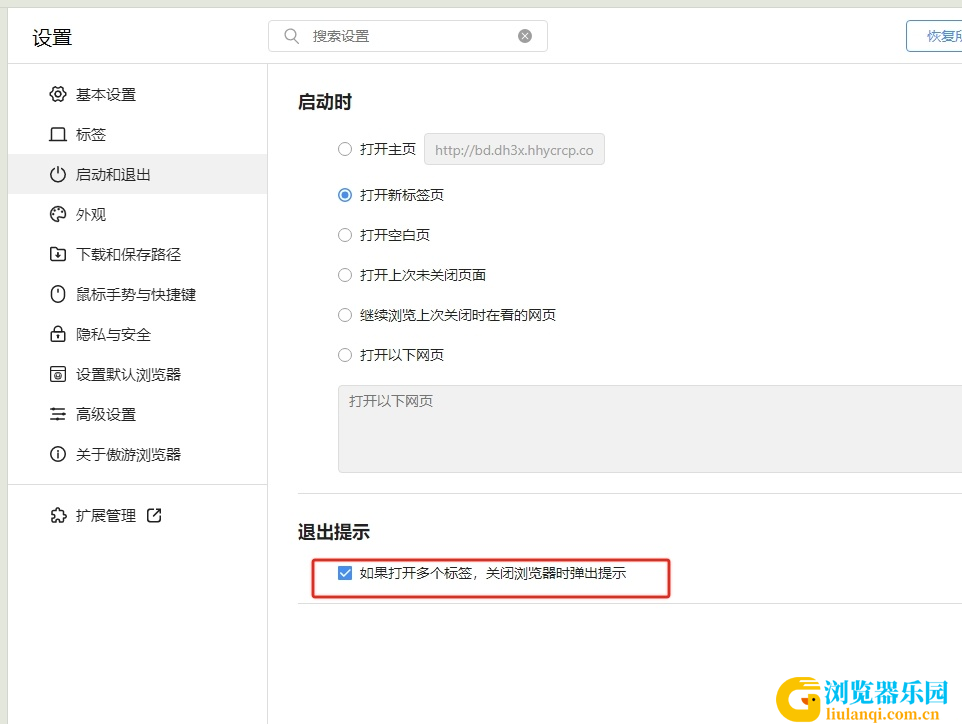Uncheck 如果打开多个标签 exit prompt checkbox

click(345, 573)
